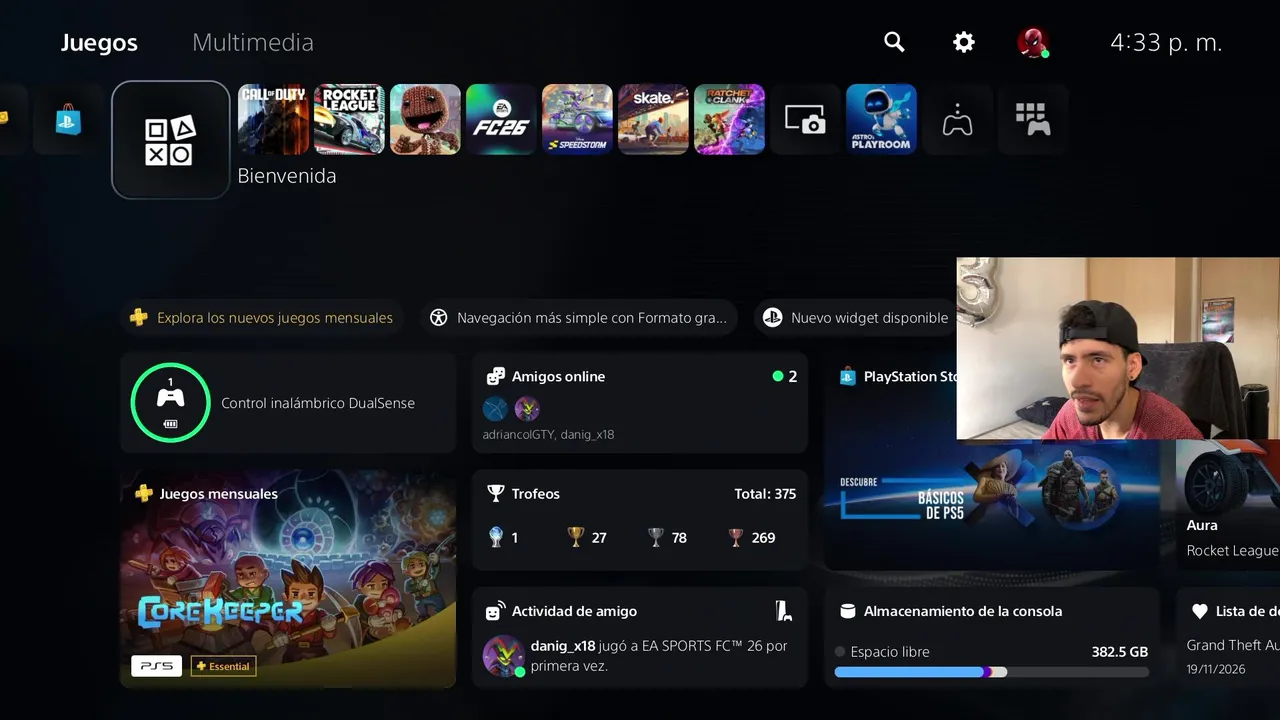Click the gold trophy icon

[575, 537]
